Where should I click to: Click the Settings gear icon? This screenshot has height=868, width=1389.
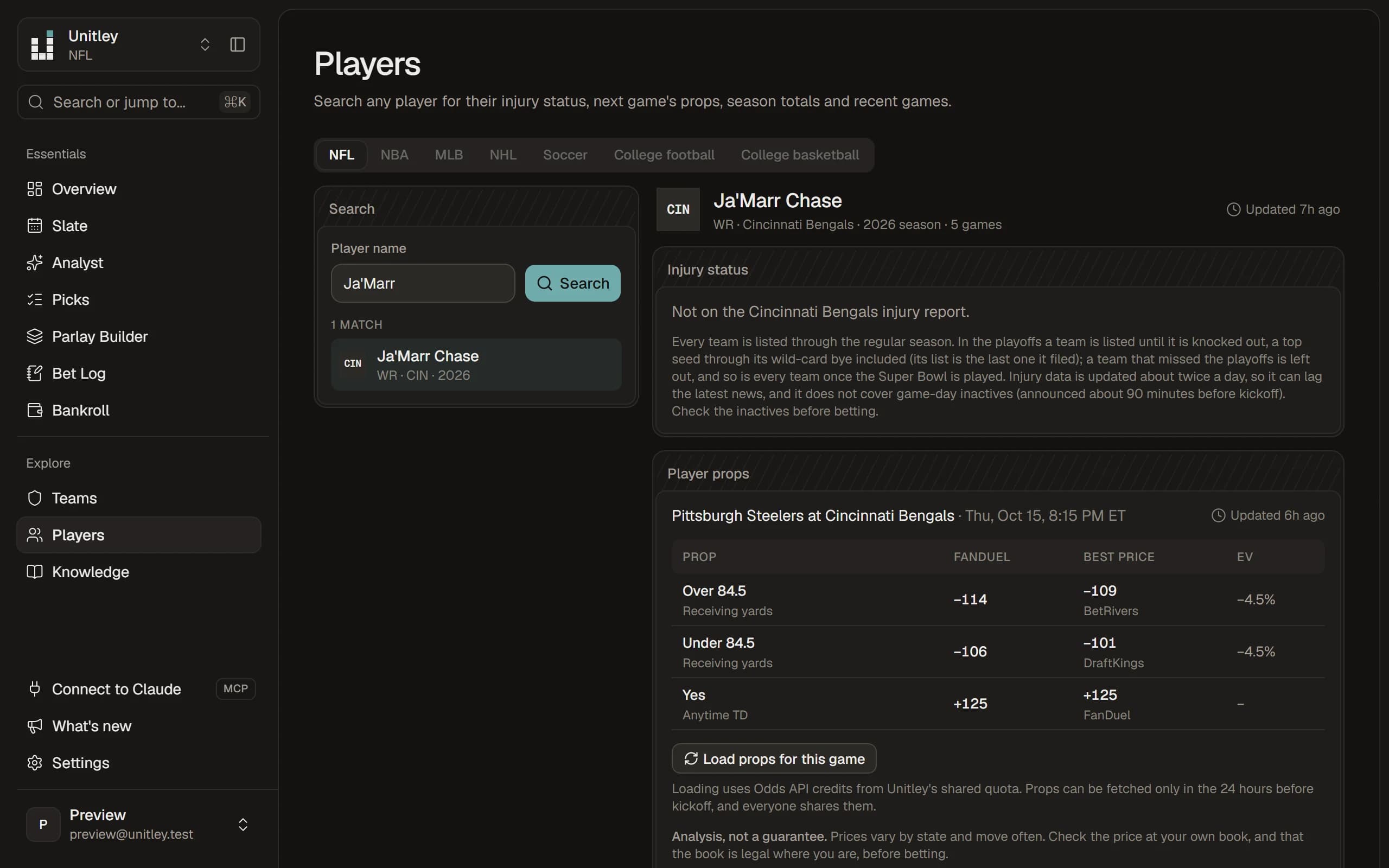click(35, 763)
